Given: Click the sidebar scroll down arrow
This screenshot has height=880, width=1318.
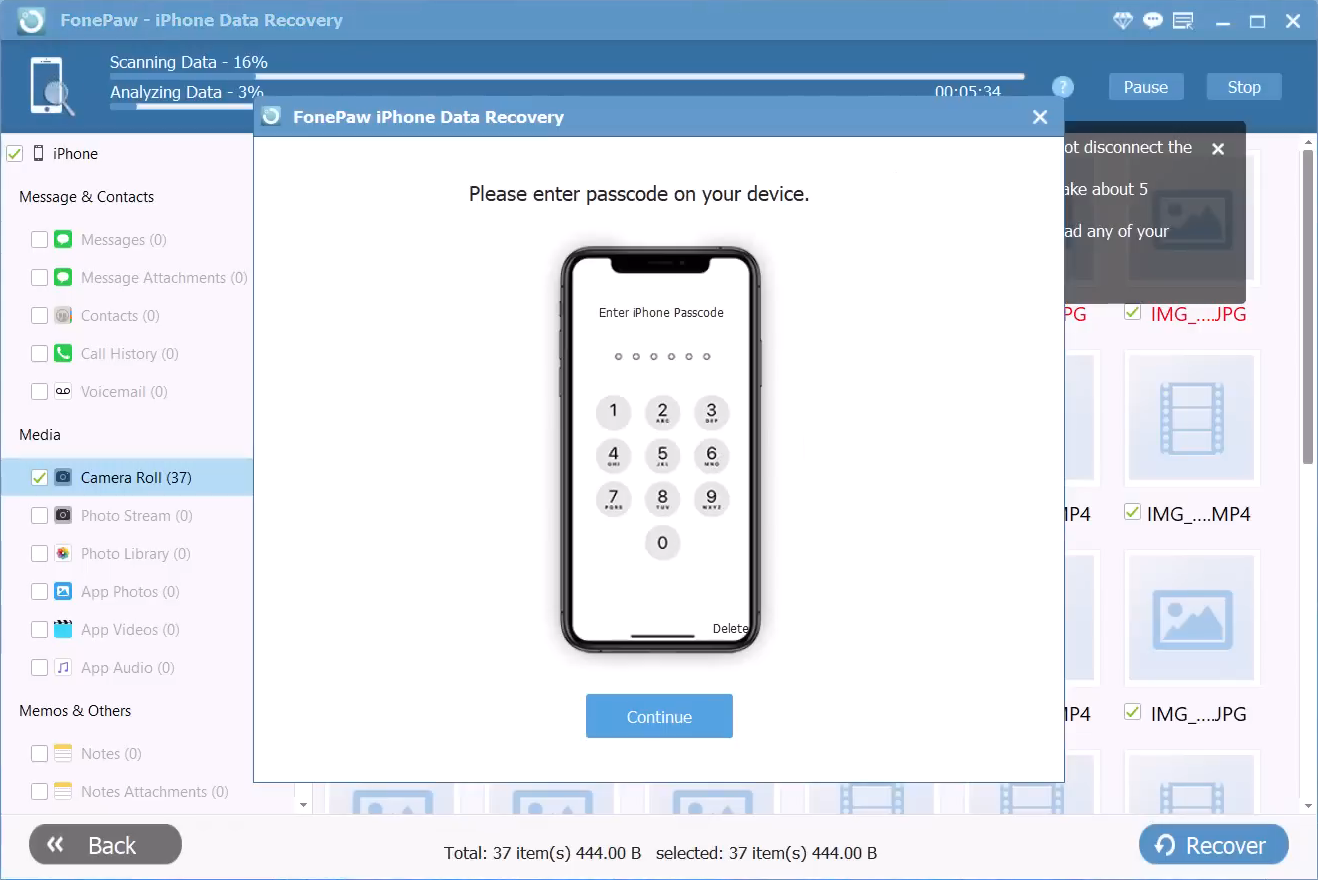Looking at the screenshot, I should click(x=304, y=803).
